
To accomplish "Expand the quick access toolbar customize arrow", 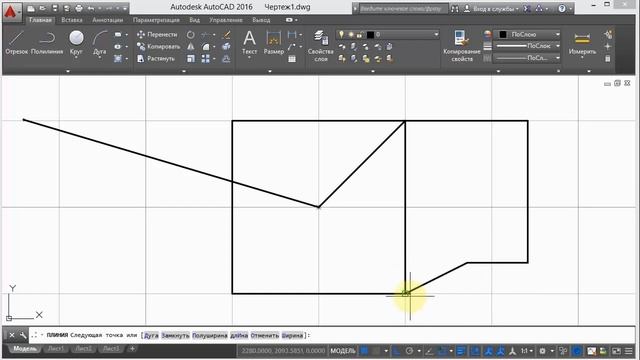I will click(125, 8).
